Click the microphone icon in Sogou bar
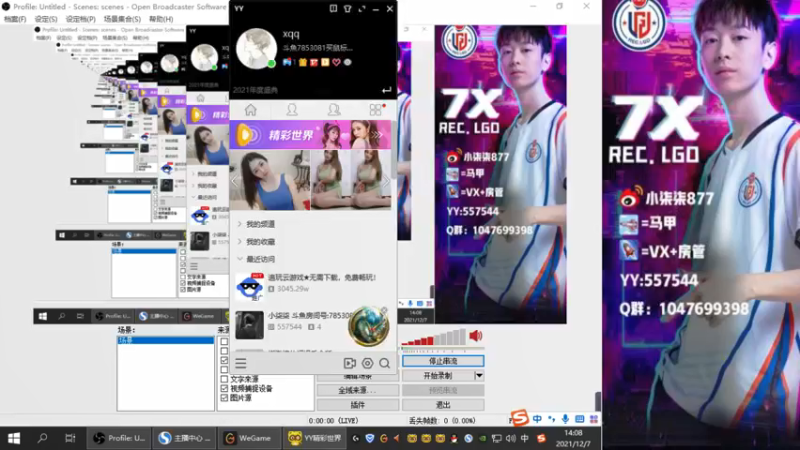The height and width of the screenshot is (450, 800). 565,419
